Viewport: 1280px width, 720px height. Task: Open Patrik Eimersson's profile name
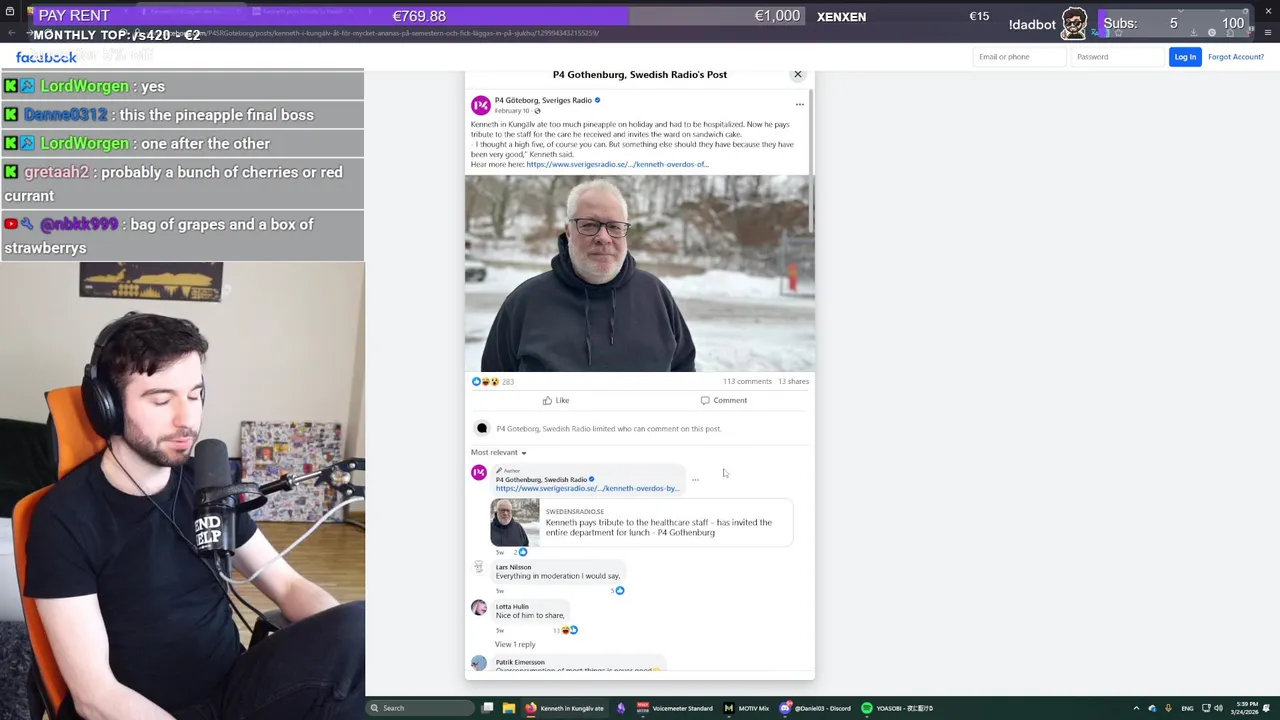[x=520, y=662]
